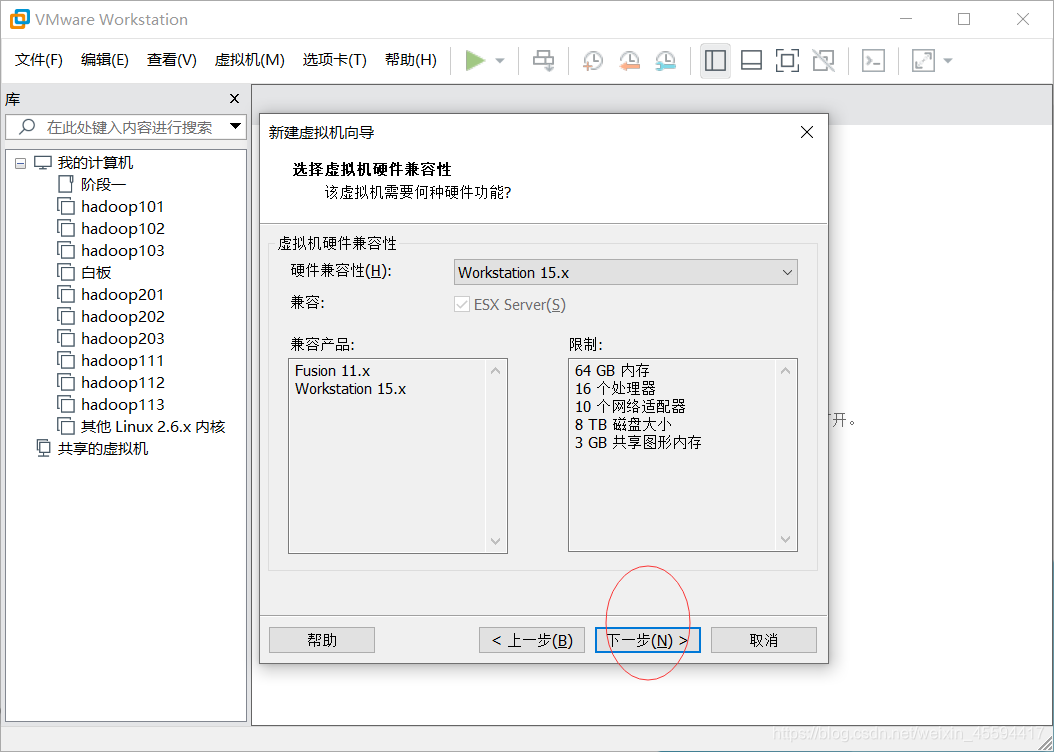Select 3 GB 共享图形内存 in 限制 list
The height and width of the screenshot is (752, 1054).
[638, 443]
